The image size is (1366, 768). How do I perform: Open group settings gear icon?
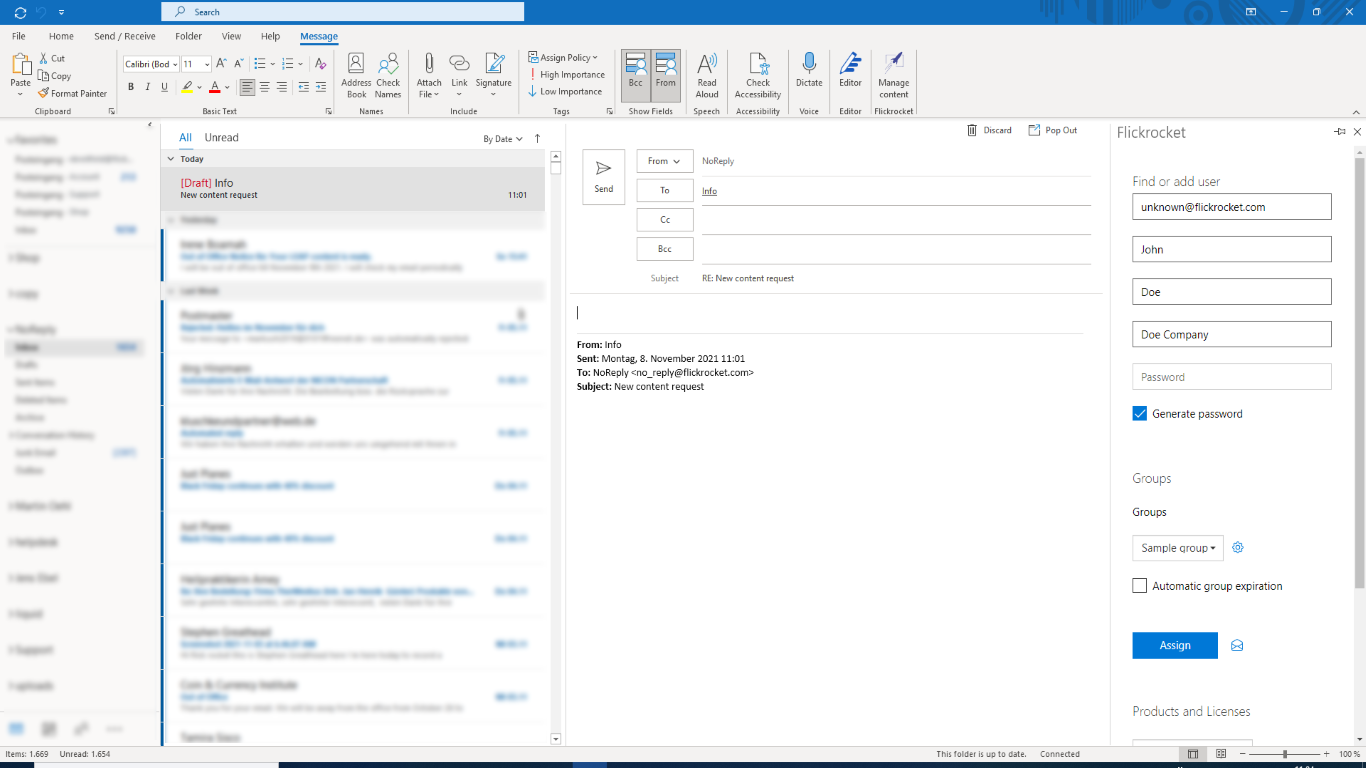pos(1238,548)
